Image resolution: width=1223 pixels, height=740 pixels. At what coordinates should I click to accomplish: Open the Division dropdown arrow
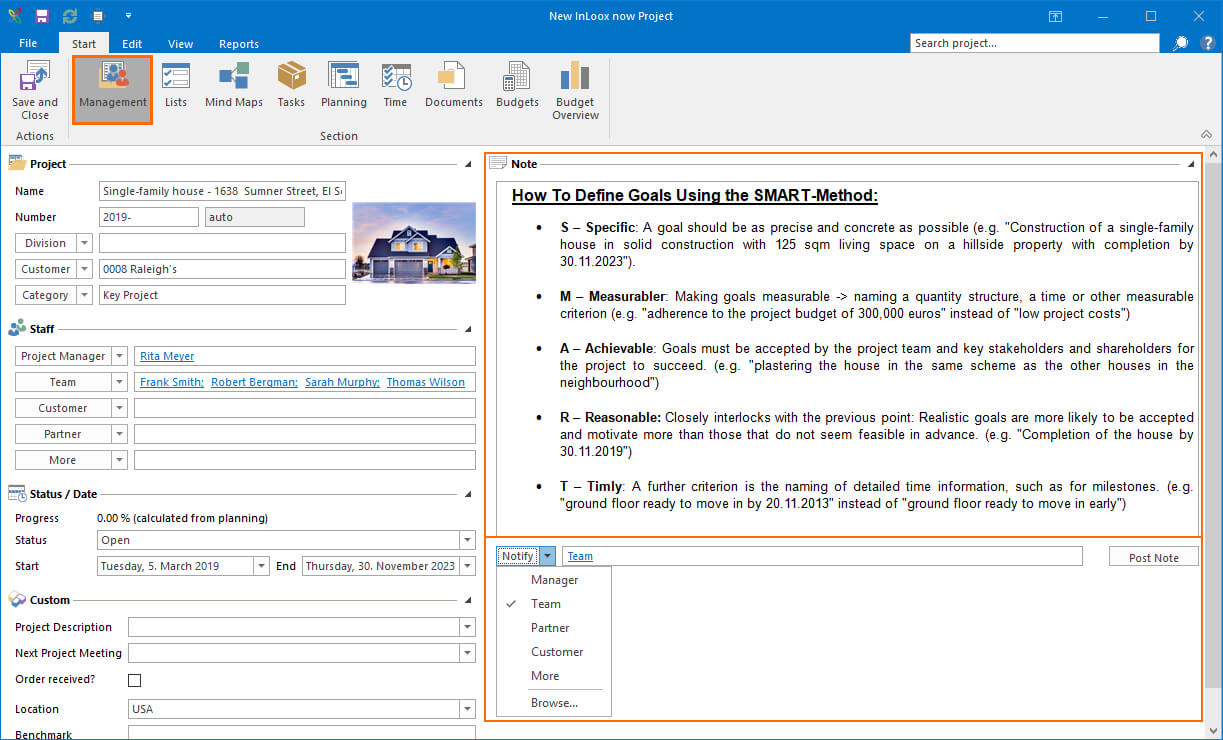coord(84,243)
